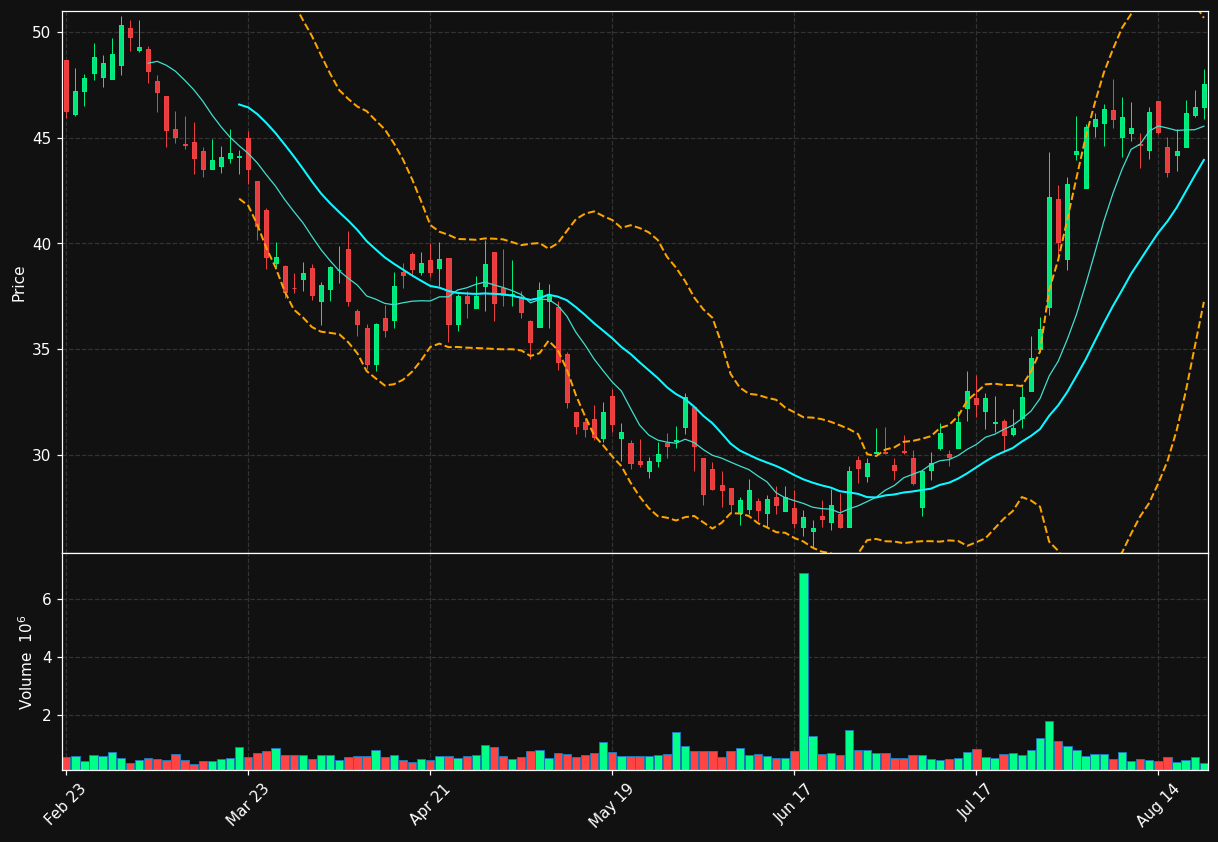Click the 'Feb 23' date label
The width and height of the screenshot is (1218, 842).
[x=64, y=803]
